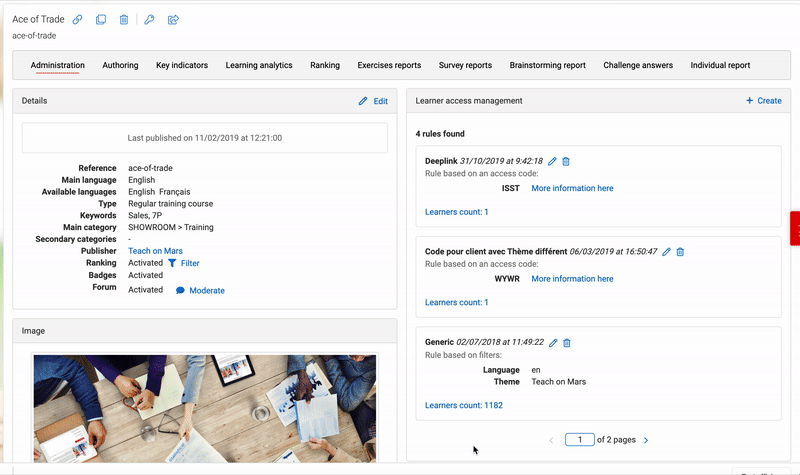800x475 pixels.
Task: Click the ISST access code text
Action: click(x=511, y=188)
